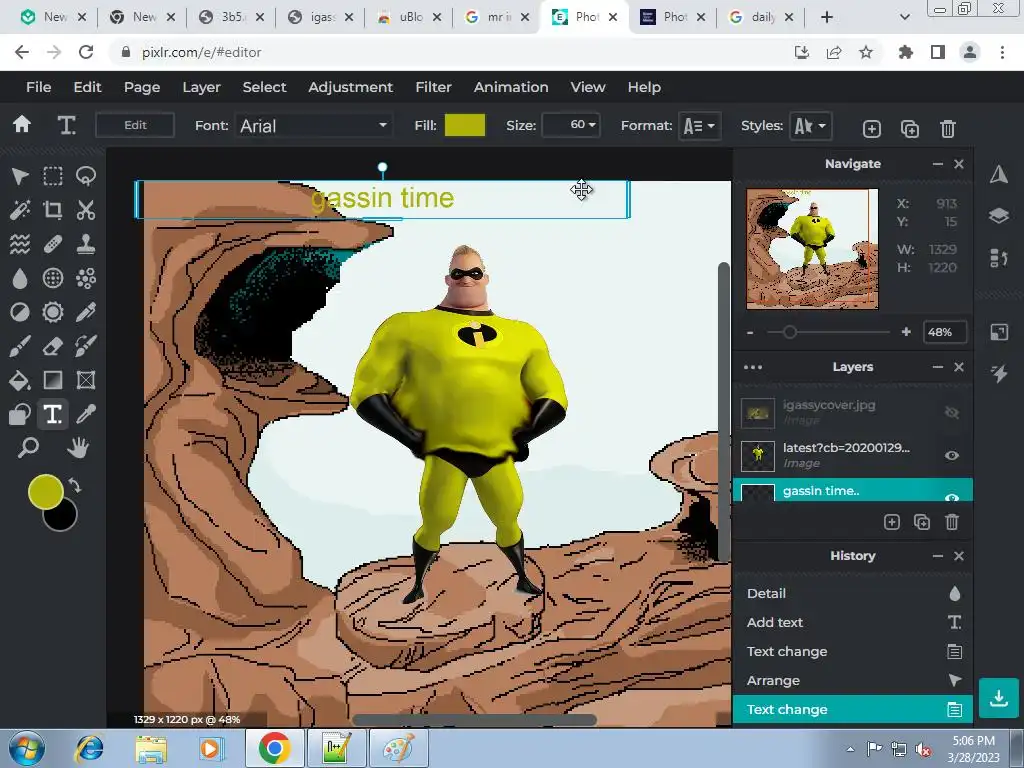Click the Edit text button
This screenshot has width=1024, height=768.
click(135, 125)
